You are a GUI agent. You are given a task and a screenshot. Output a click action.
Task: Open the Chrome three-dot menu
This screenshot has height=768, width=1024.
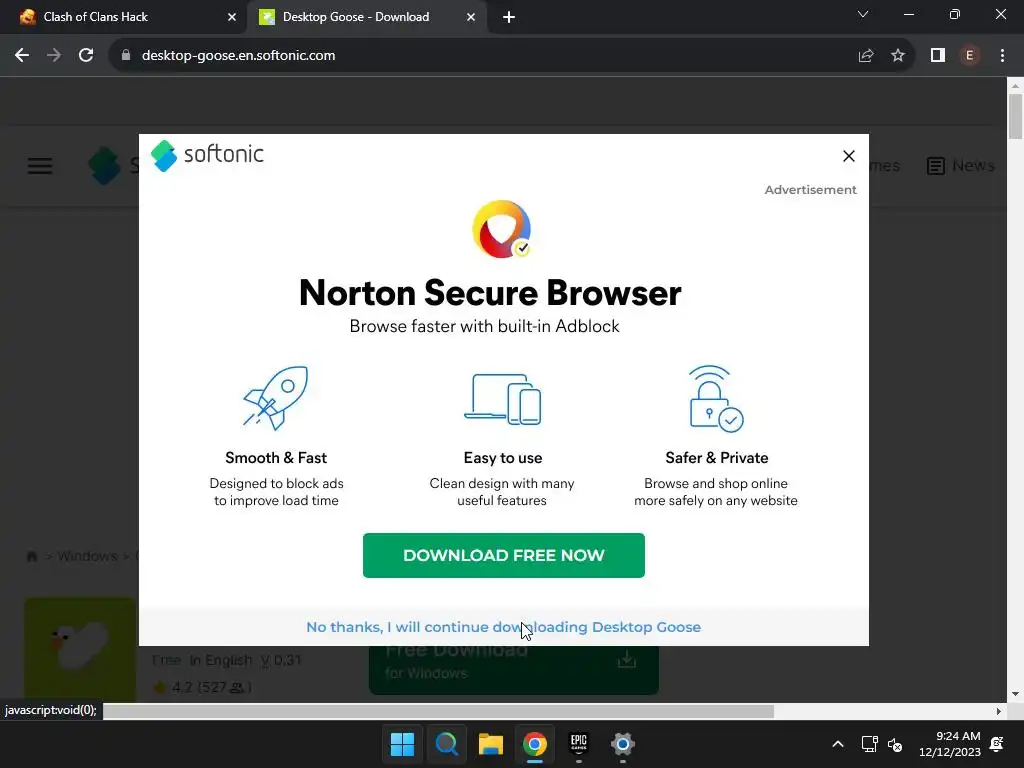tap(1002, 56)
